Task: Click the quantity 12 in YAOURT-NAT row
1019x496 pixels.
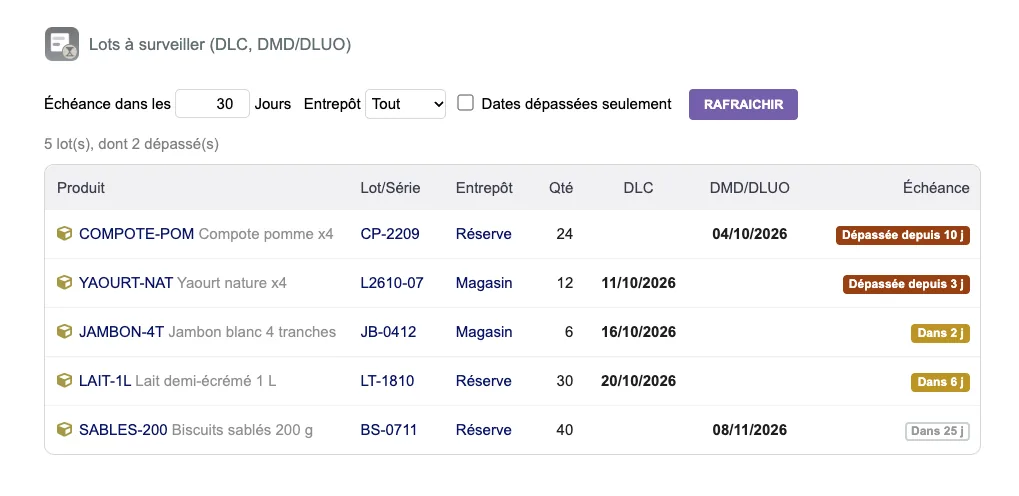Action: (565, 283)
